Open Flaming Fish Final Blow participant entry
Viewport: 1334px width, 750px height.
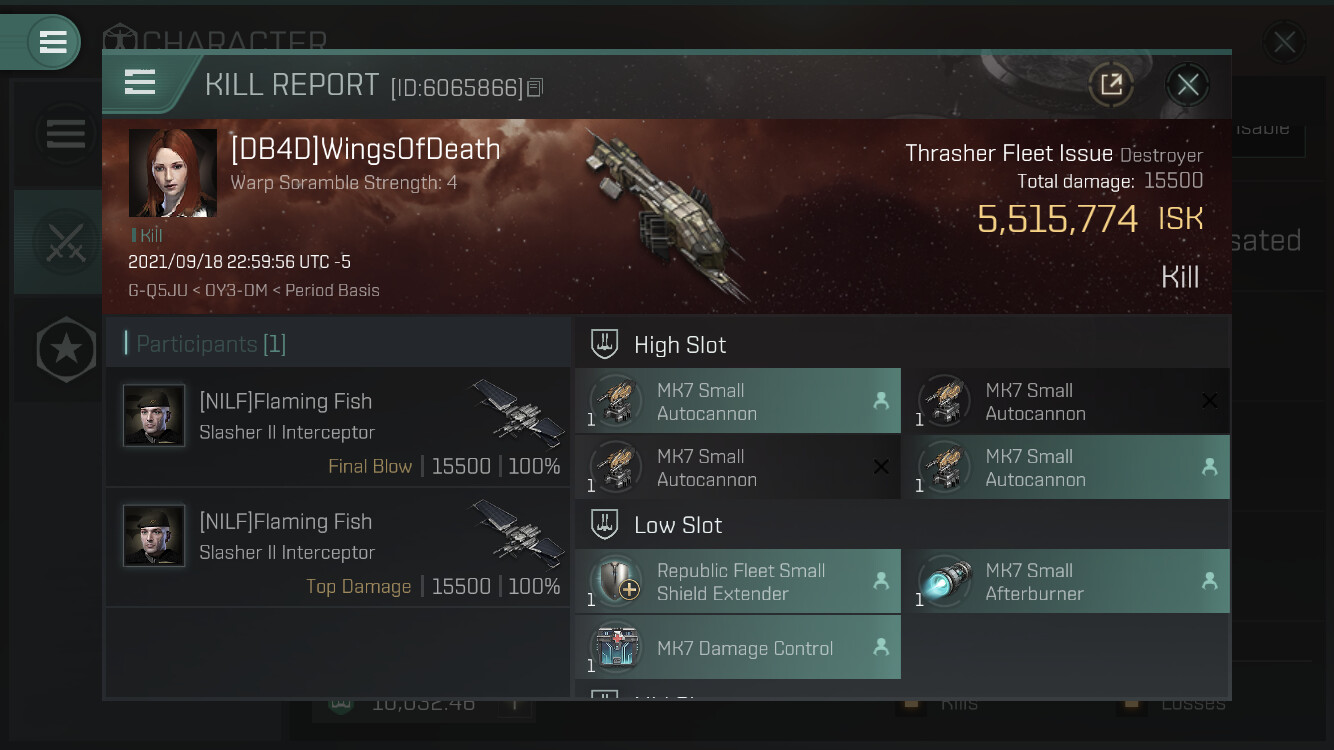(x=338, y=427)
